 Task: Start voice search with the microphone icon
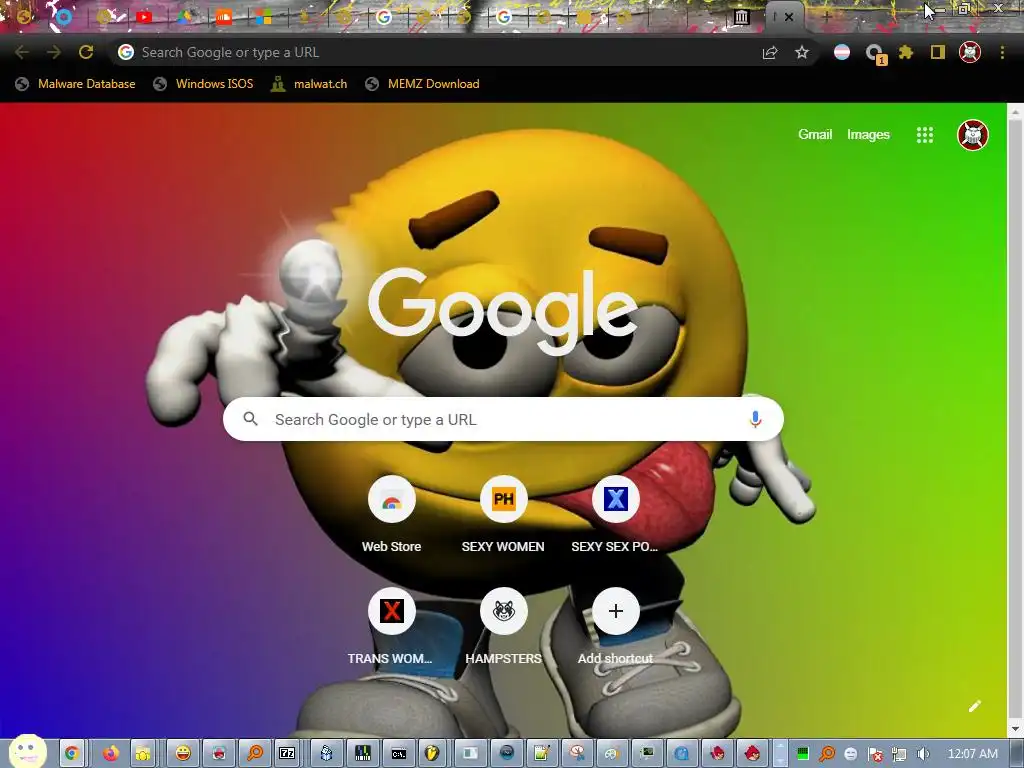755,419
